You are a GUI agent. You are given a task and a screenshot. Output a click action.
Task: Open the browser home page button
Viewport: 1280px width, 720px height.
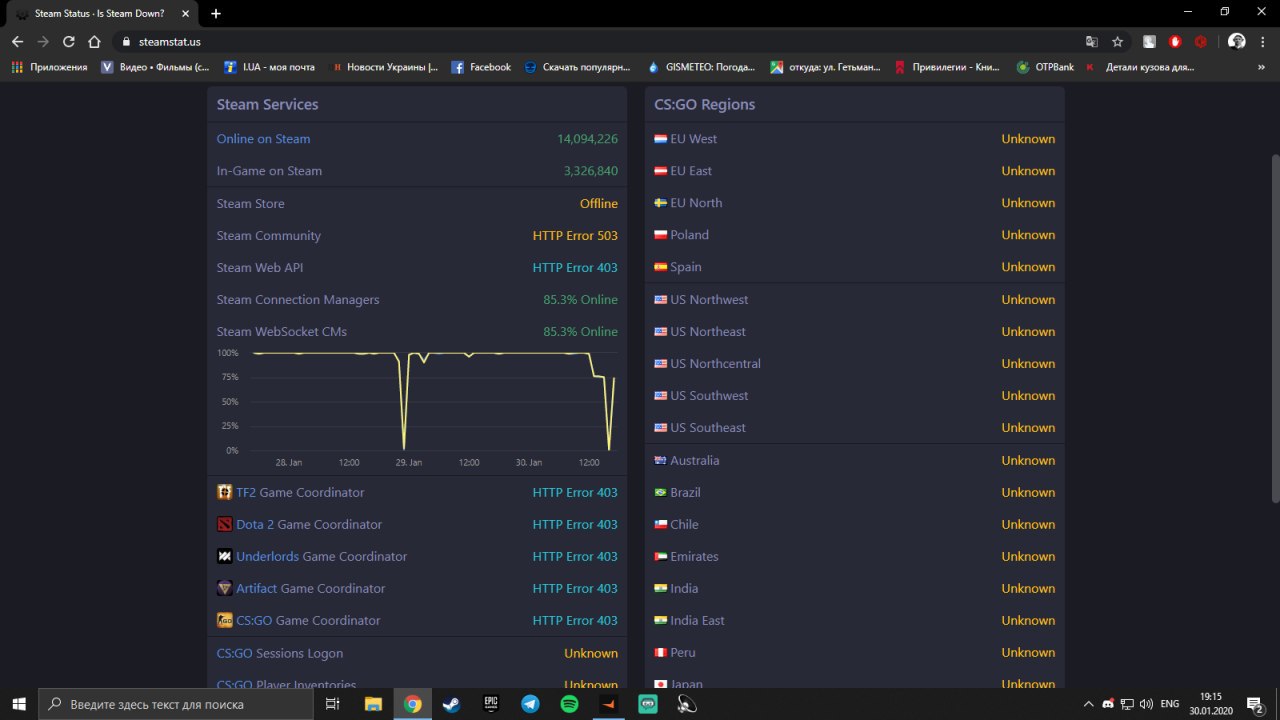point(94,42)
